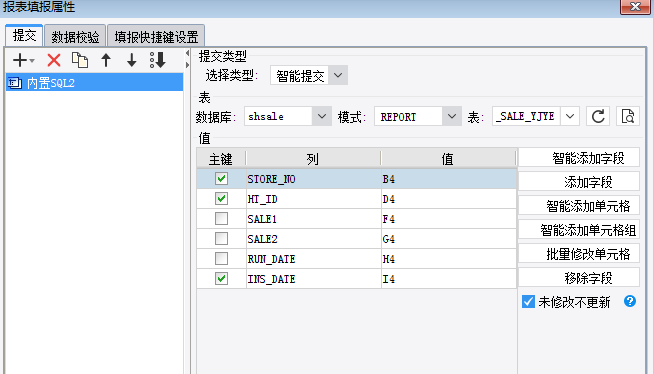Toggle 未修改不更新 checkbox

(x=528, y=301)
